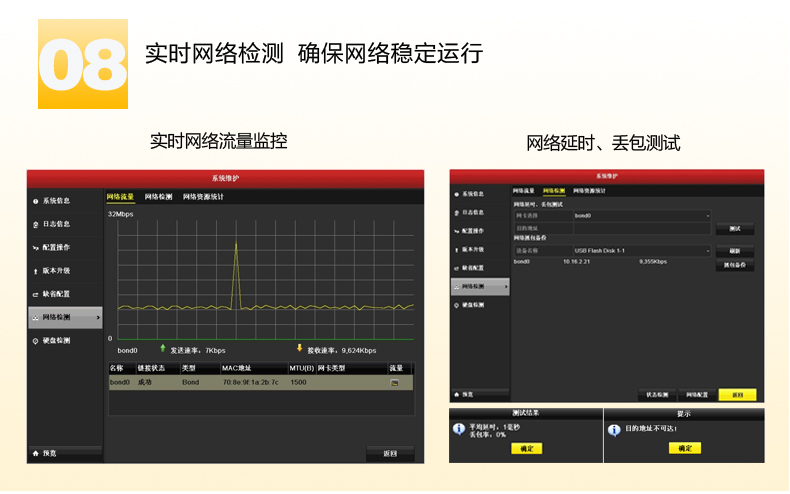The height and width of the screenshot is (494, 790).
Task: Confirm the 测试结果 dialog with 确定
Action: (x=526, y=449)
